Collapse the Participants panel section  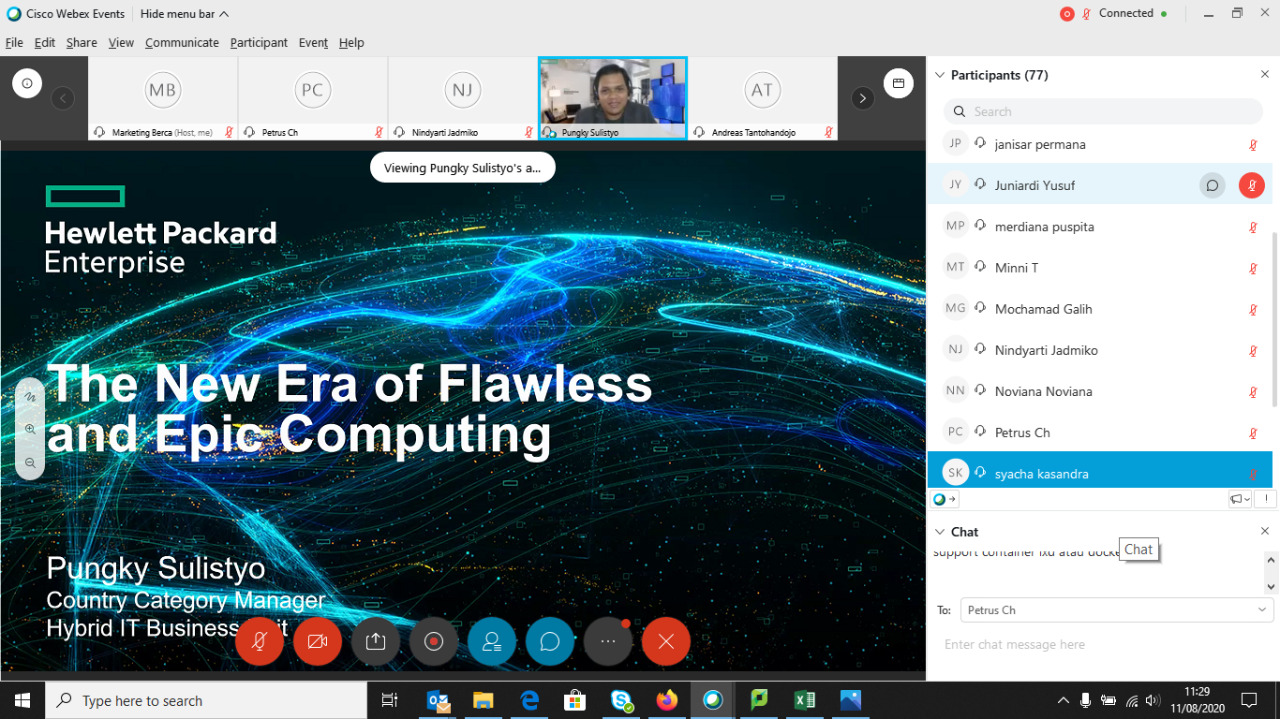click(x=939, y=75)
